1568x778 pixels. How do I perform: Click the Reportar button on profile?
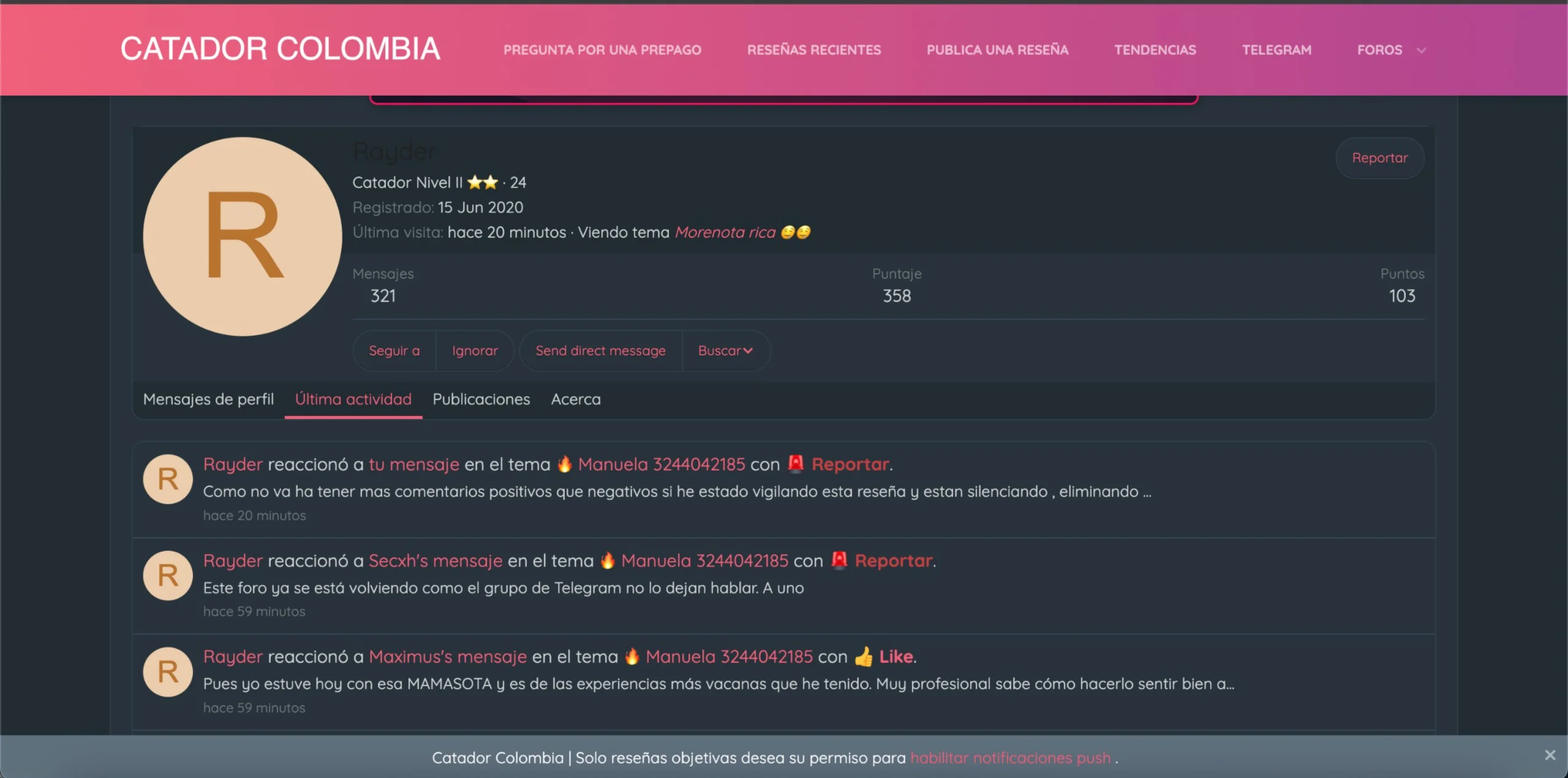pyautogui.click(x=1379, y=158)
